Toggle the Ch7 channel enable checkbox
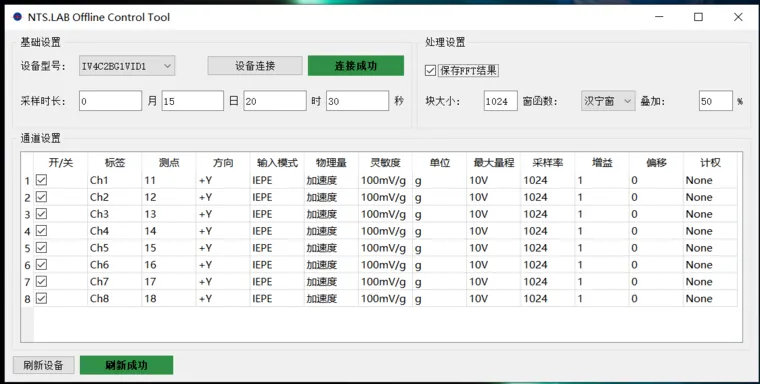 click(42, 282)
